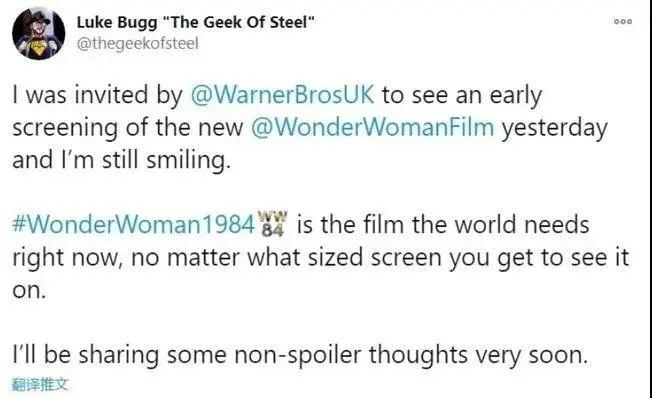Click the phrase "thoughts very soon."
Image resolution: width=652 pixels, height=398 pixels.
[x=478, y=356]
